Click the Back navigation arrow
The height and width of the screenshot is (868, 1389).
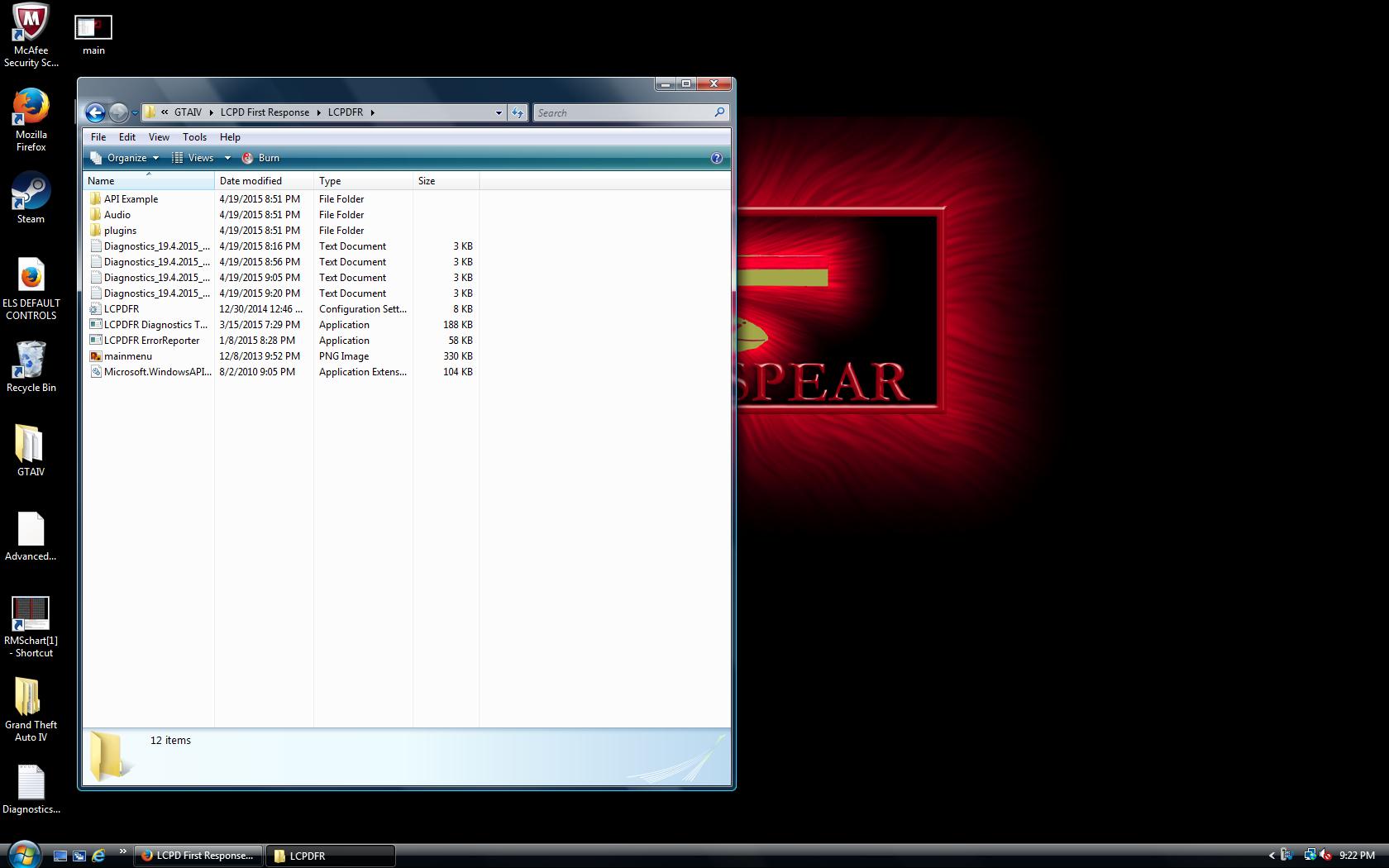95,112
